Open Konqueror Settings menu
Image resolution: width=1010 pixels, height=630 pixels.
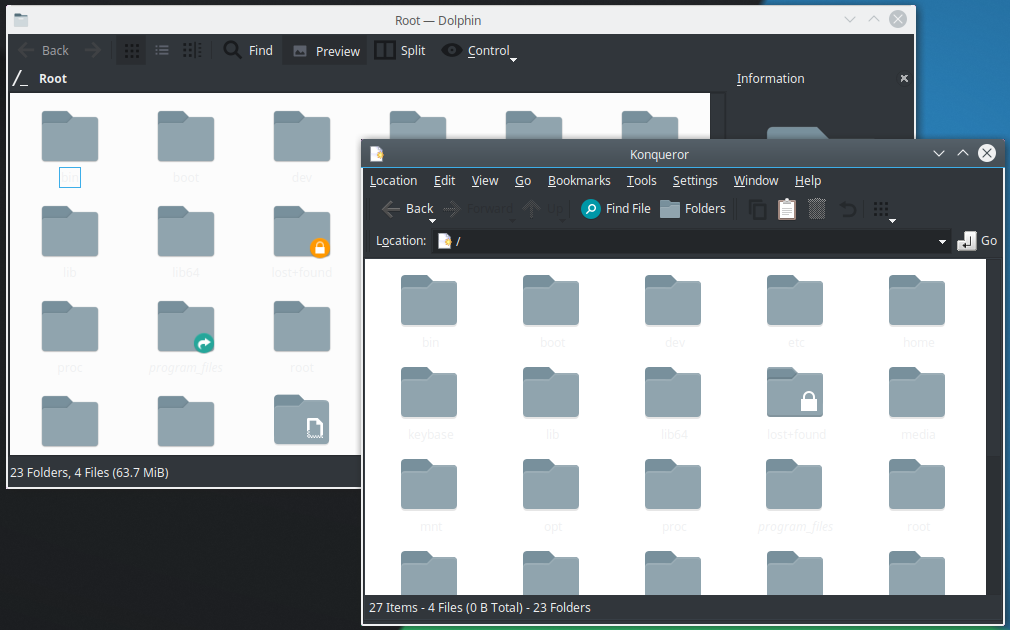pos(695,180)
